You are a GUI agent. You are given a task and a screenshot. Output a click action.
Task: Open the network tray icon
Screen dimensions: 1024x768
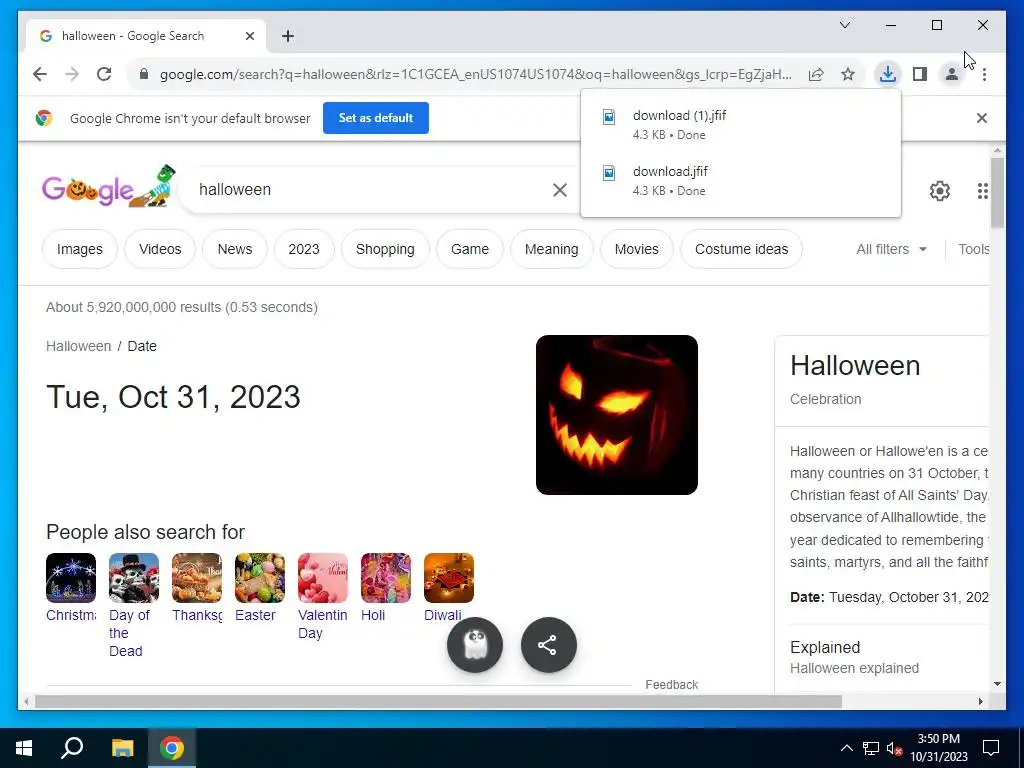pyautogui.click(x=871, y=748)
